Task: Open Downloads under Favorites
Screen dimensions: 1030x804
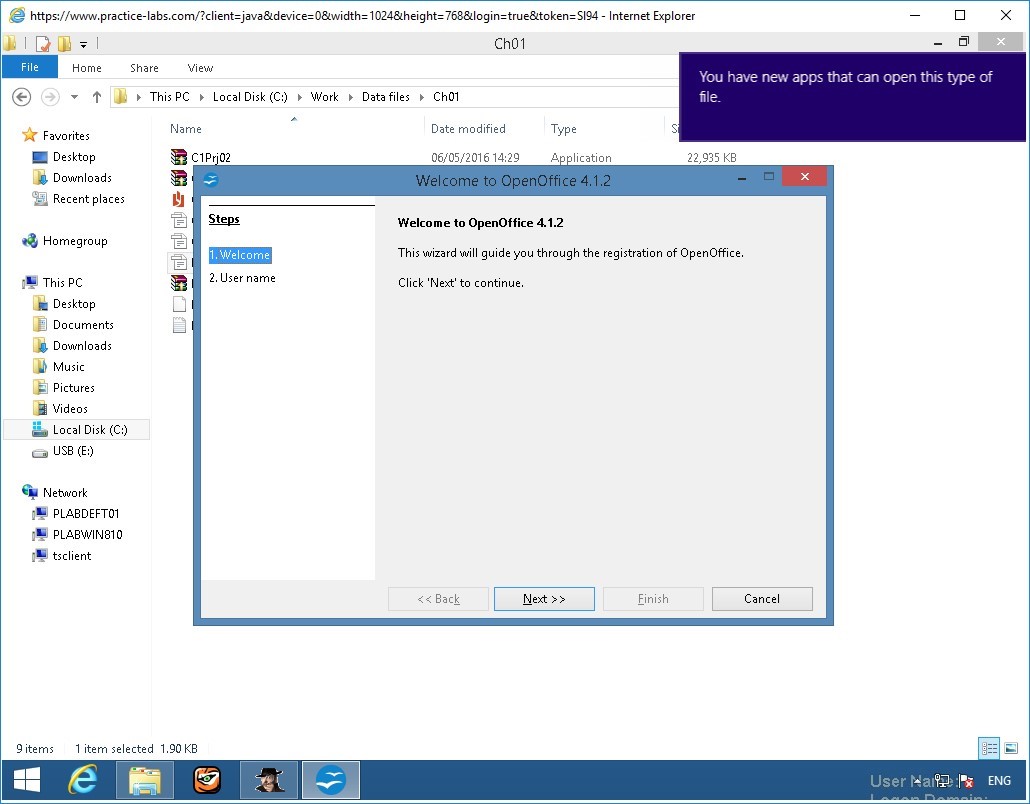Action: 82,178
